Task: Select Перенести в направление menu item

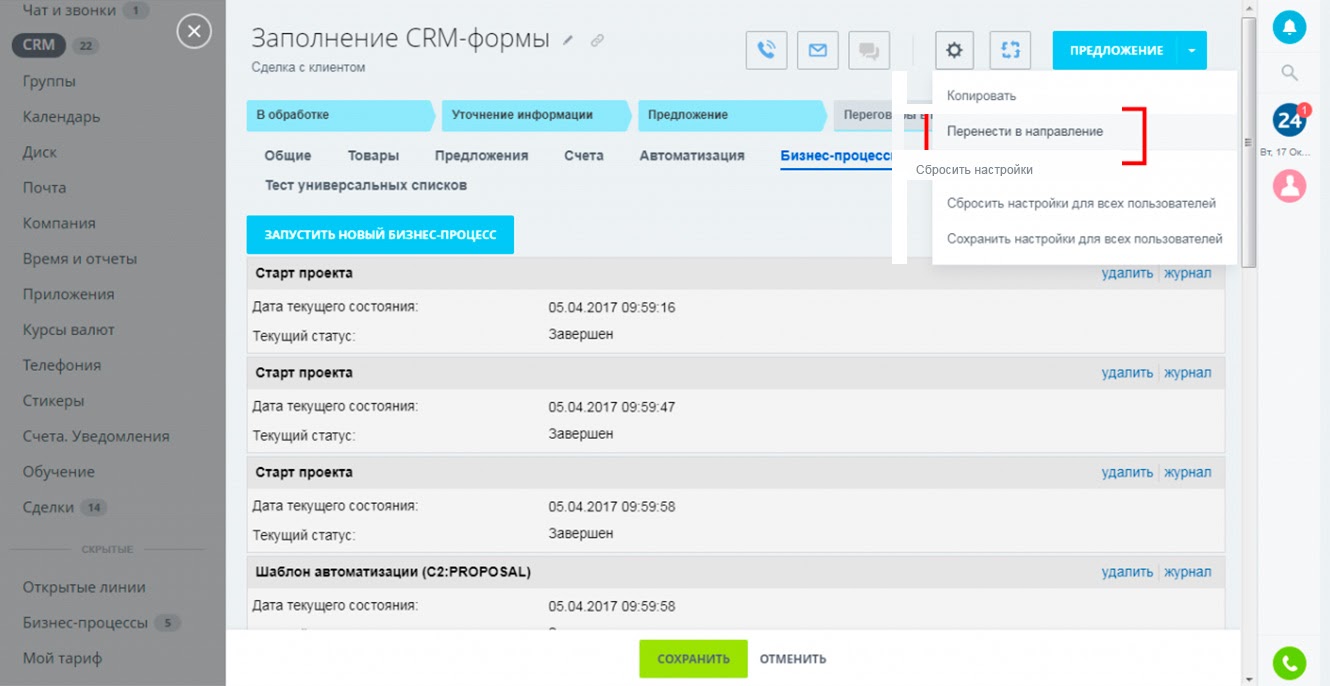Action: click(1025, 132)
